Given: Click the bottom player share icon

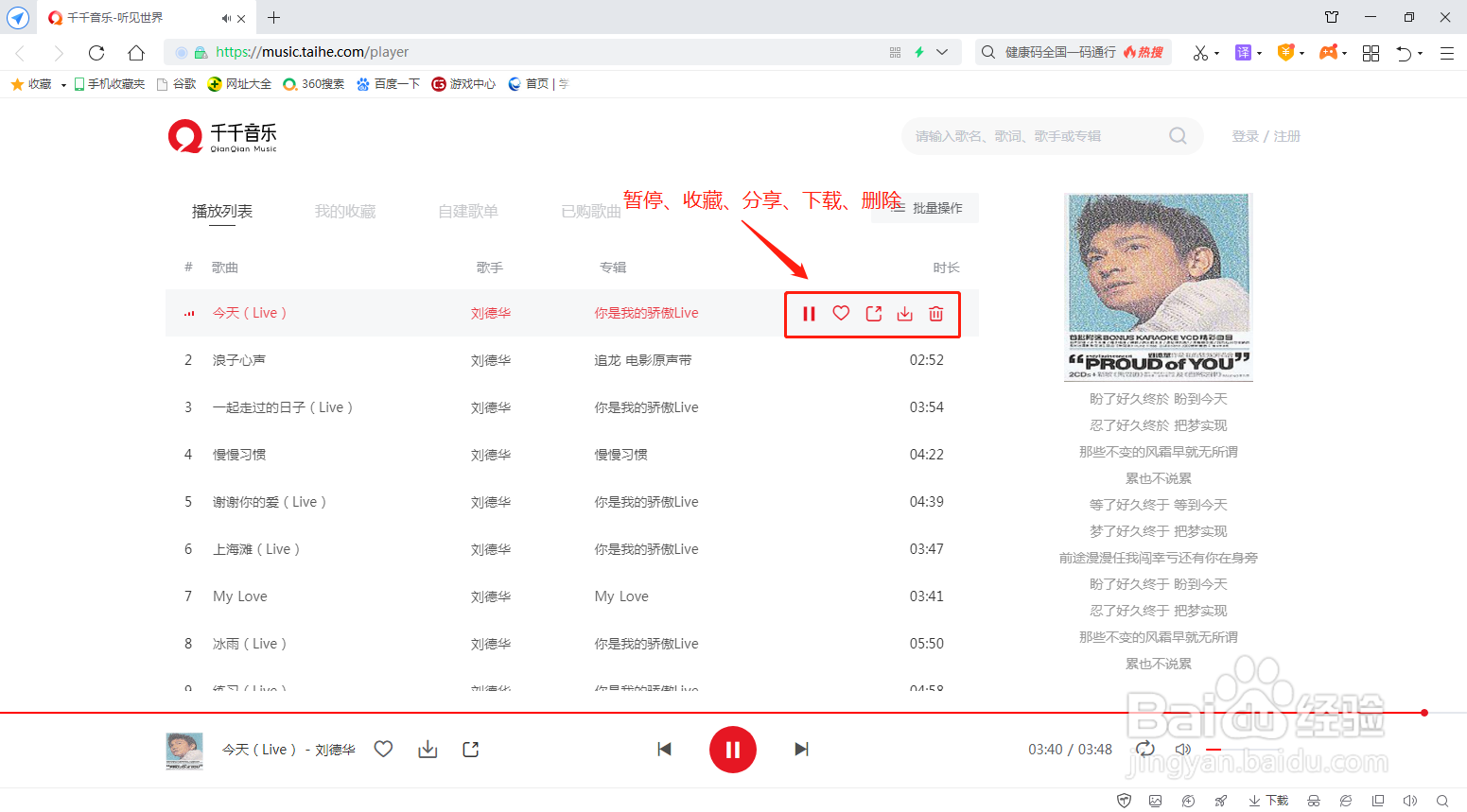Looking at the screenshot, I should click(471, 750).
